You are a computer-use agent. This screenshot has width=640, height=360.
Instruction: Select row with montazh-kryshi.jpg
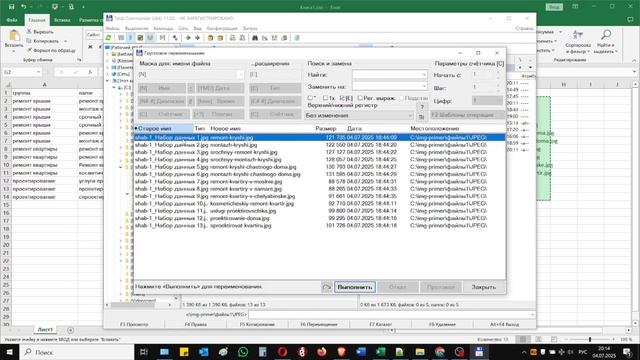click(x=319, y=145)
